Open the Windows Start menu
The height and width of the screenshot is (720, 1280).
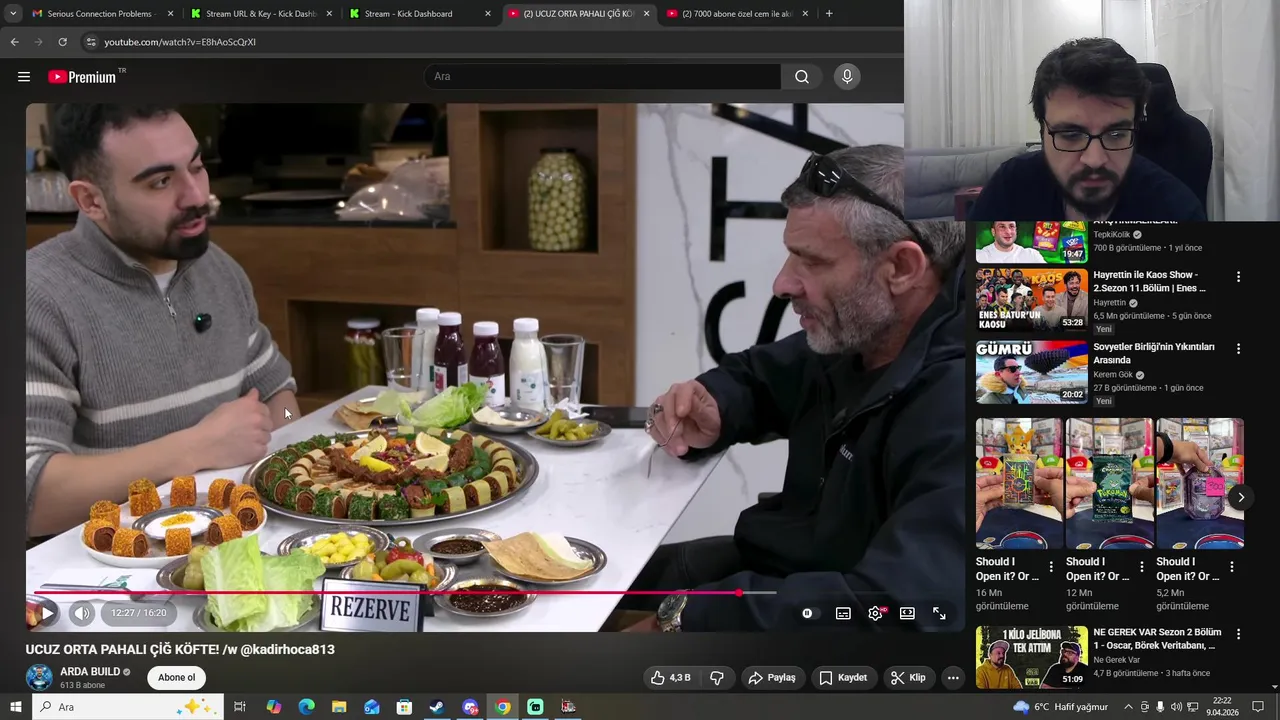tap(15, 707)
